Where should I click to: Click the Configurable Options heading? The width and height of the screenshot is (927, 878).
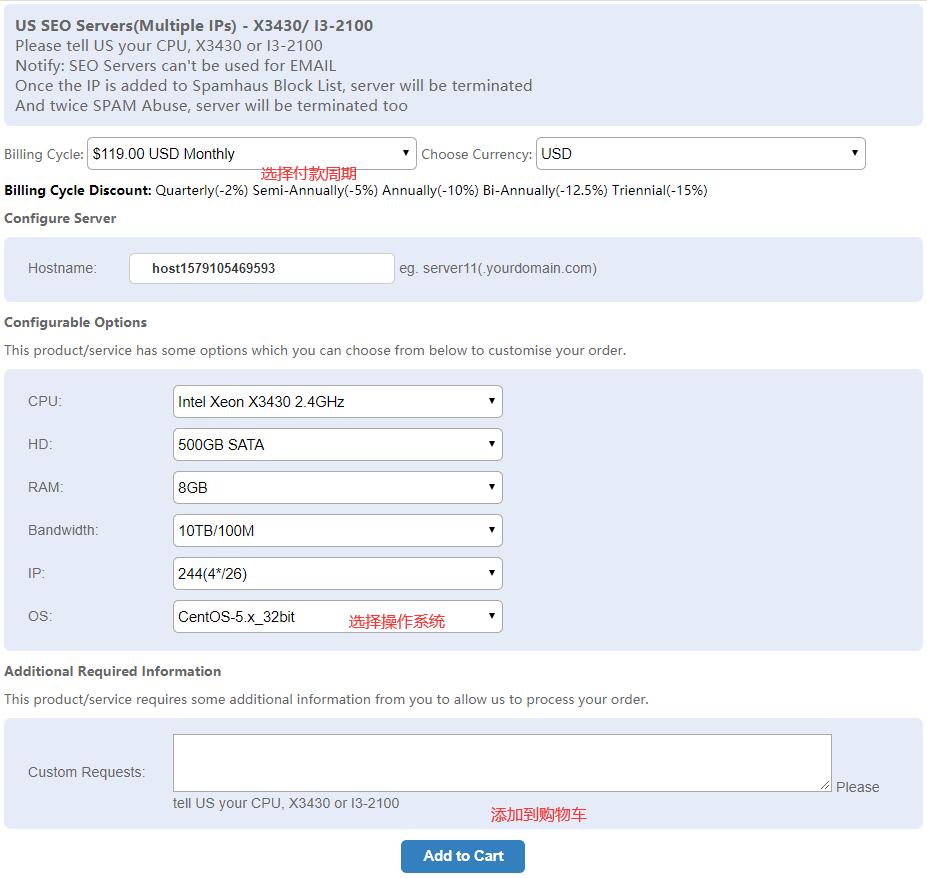[x=75, y=322]
